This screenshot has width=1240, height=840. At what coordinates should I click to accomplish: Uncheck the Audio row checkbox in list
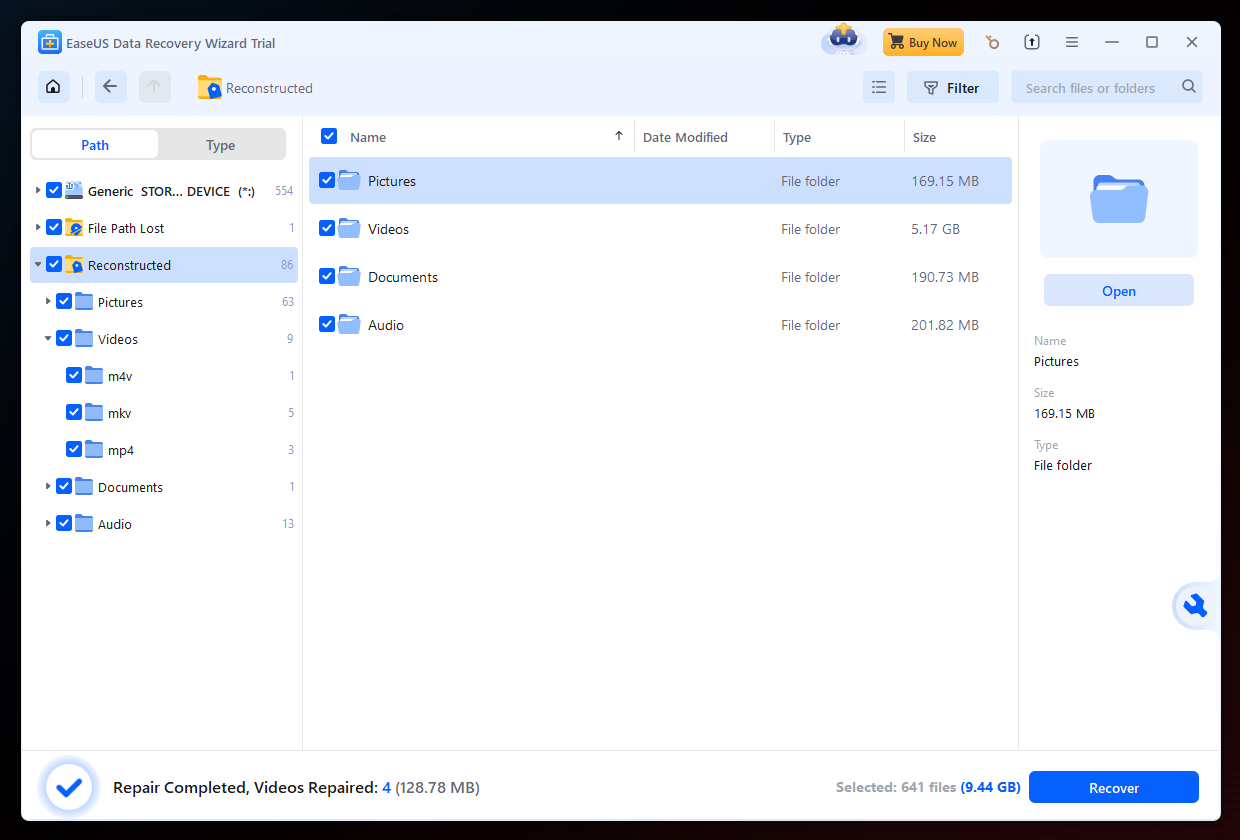click(327, 324)
